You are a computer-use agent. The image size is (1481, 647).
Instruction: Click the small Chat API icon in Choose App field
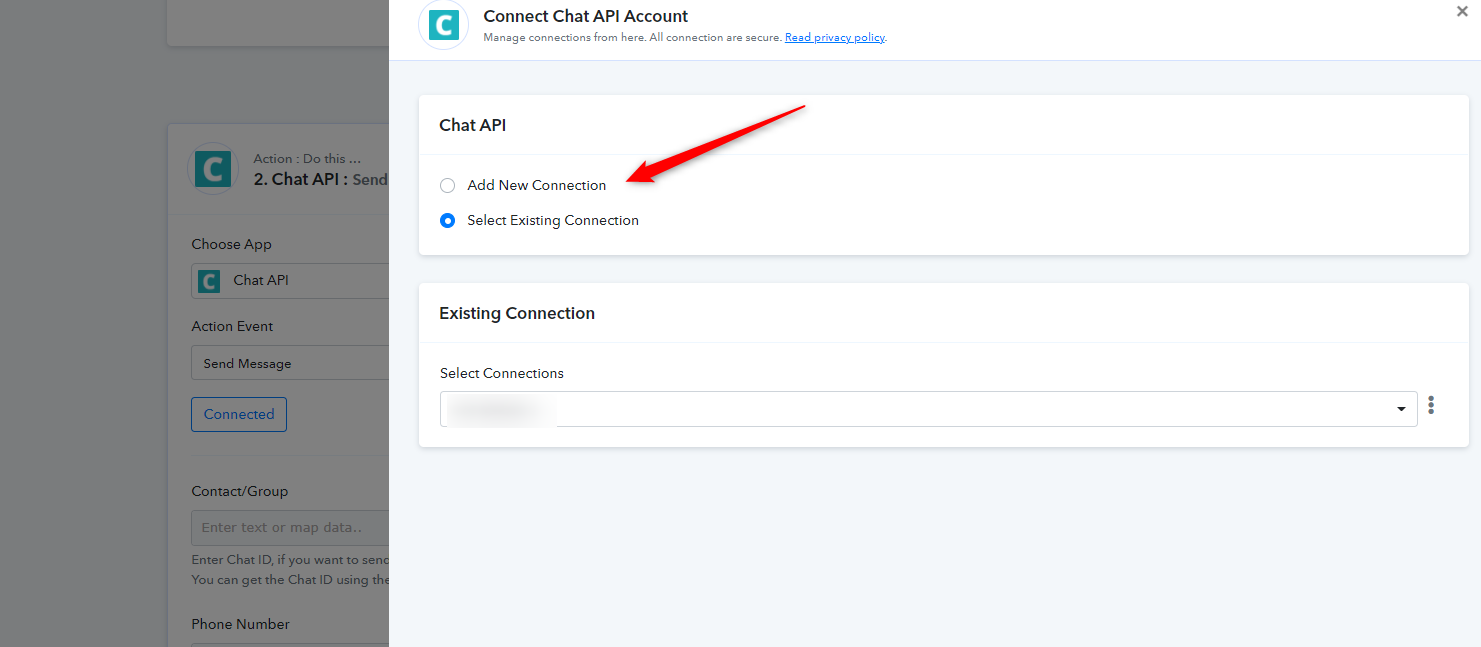(209, 281)
